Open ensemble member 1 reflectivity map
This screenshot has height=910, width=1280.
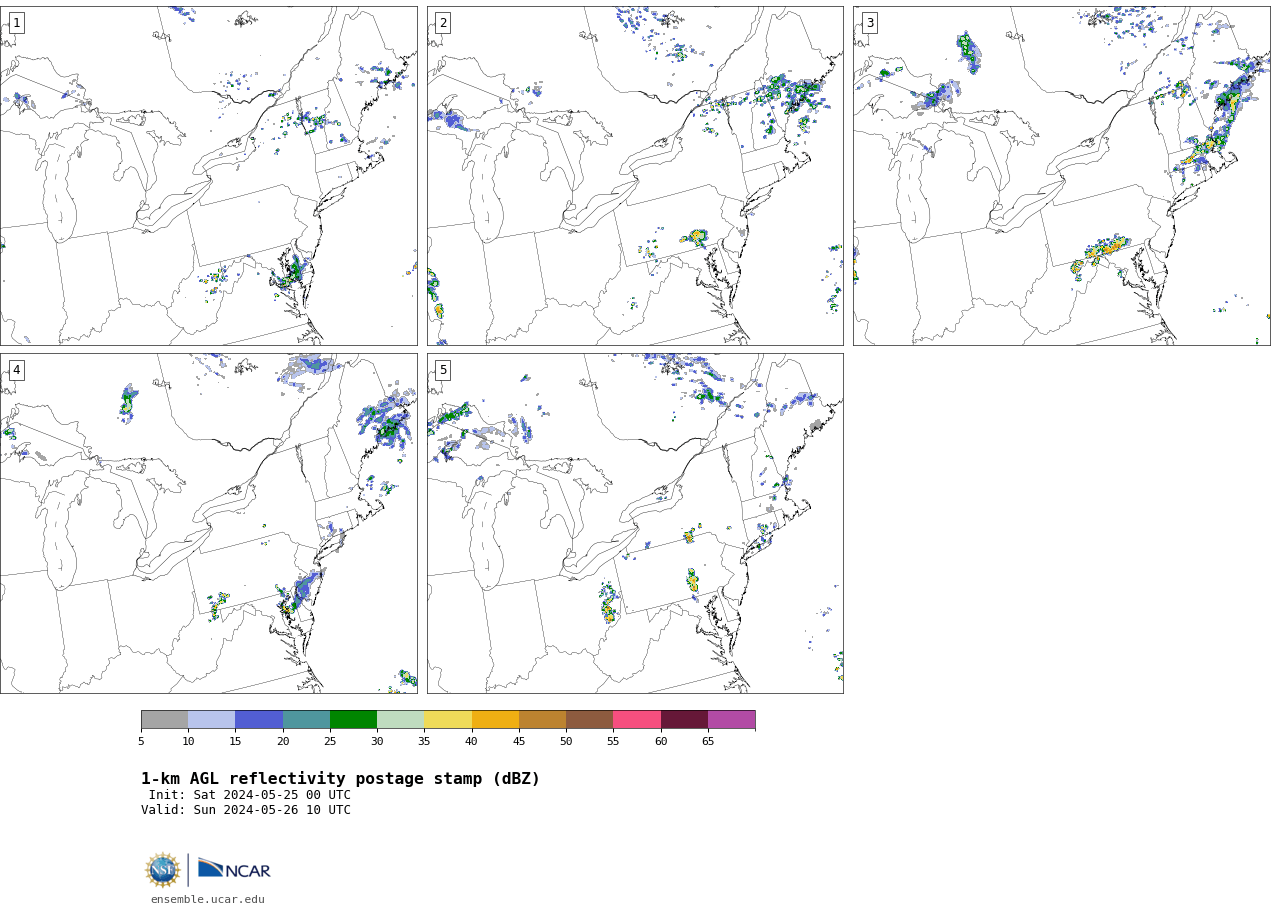click(208, 176)
